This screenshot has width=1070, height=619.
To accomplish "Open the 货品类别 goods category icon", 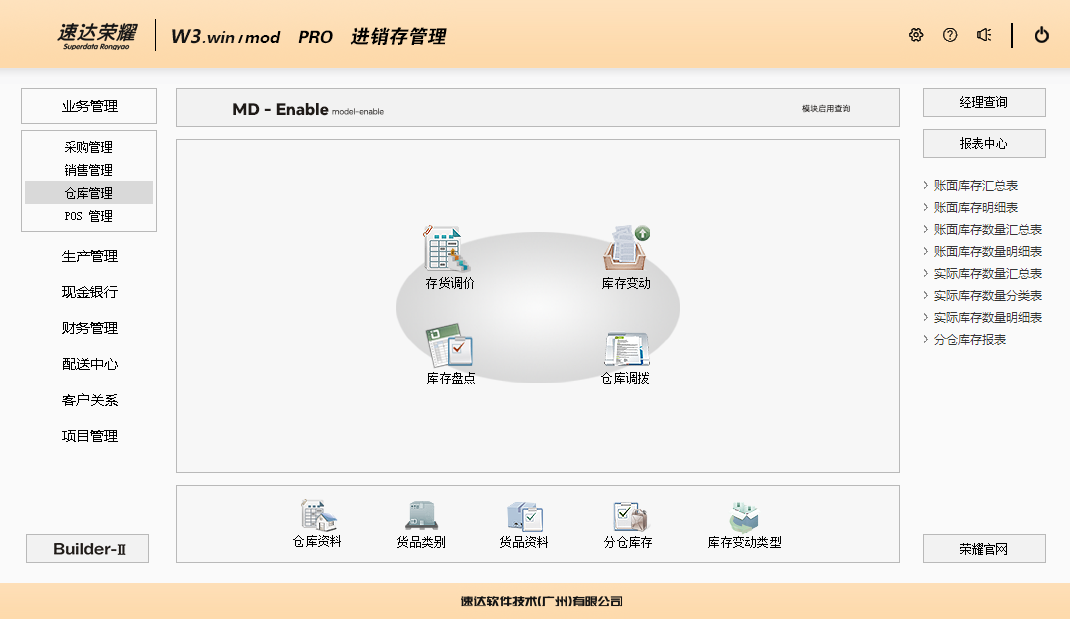I will point(421,516).
